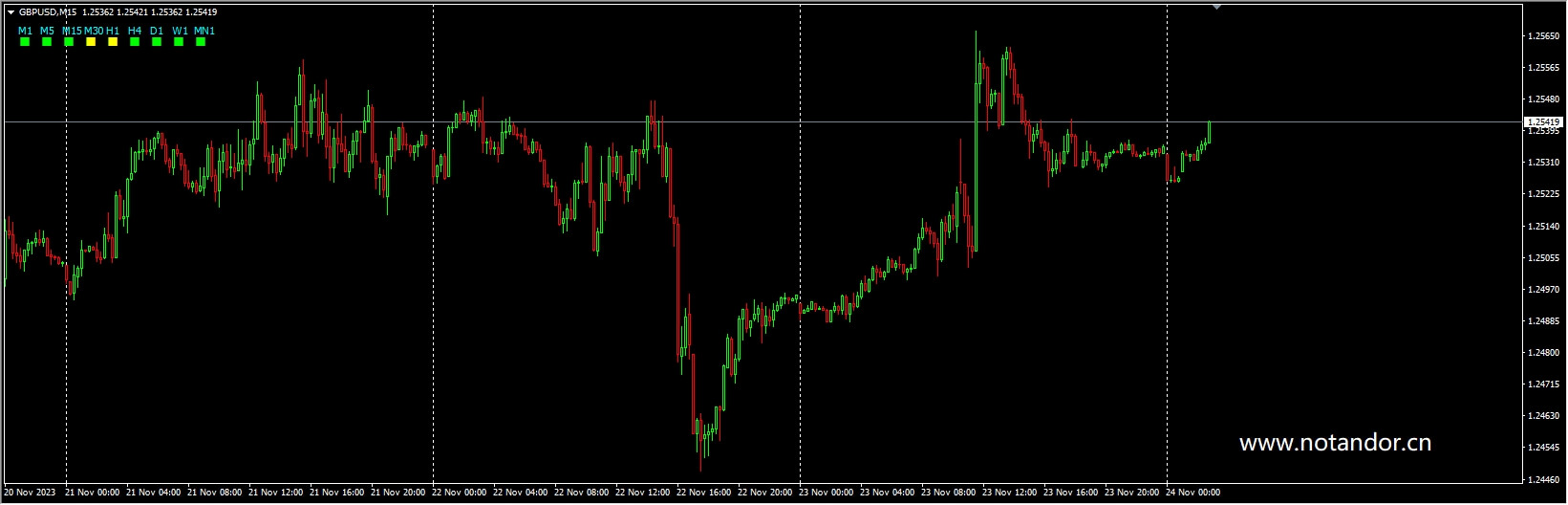Click the 23 Nov 08:00 time label
The height and width of the screenshot is (505, 1568).
coord(950,494)
